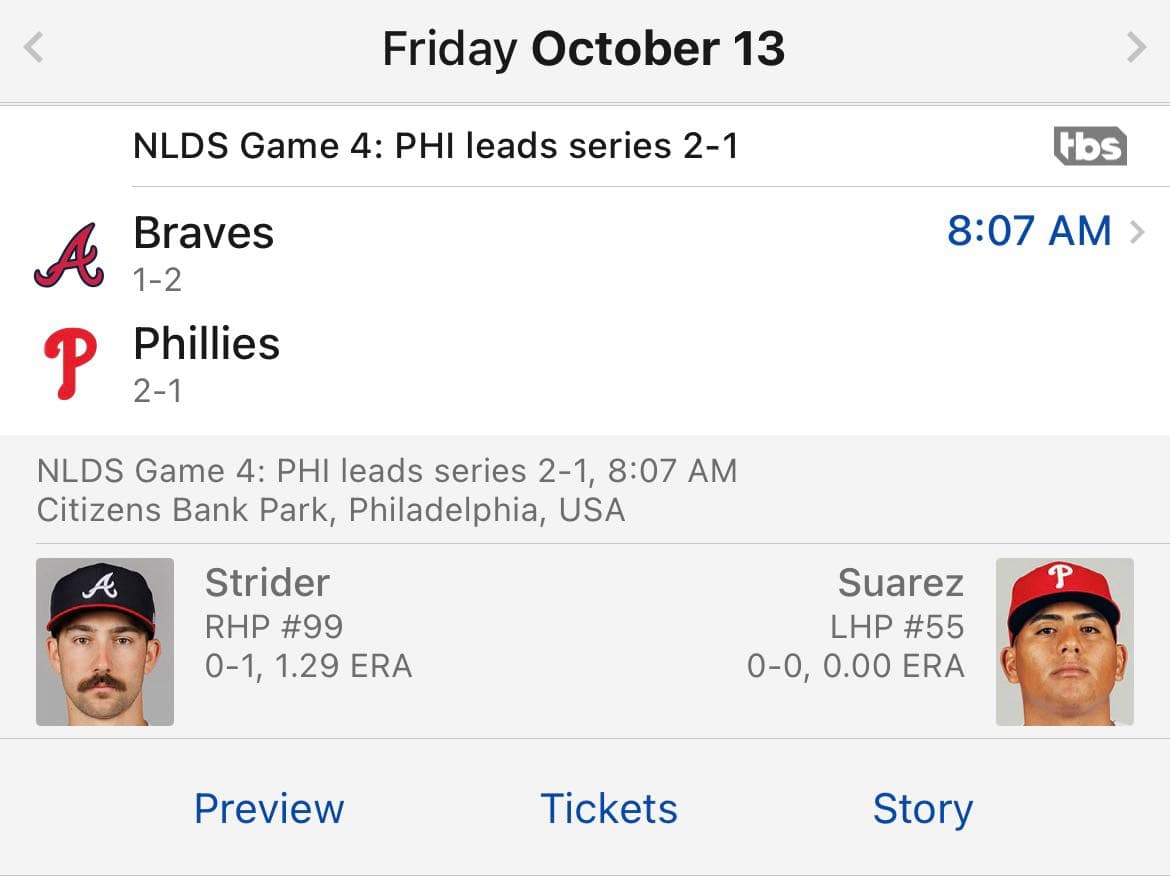This screenshot has height=884, width=1170.
Task: Buy Tickets for the game
Action: click(x=608, y=808)
